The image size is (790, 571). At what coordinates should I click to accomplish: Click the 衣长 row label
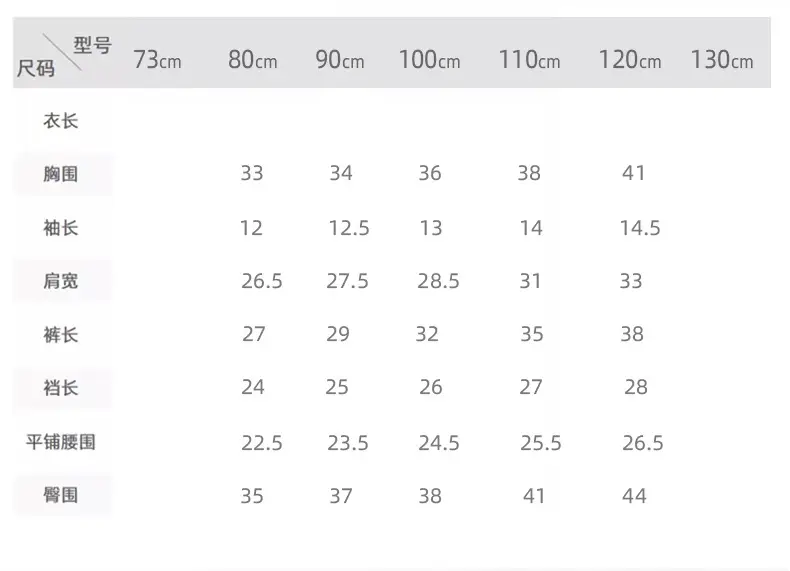(60, 121)
